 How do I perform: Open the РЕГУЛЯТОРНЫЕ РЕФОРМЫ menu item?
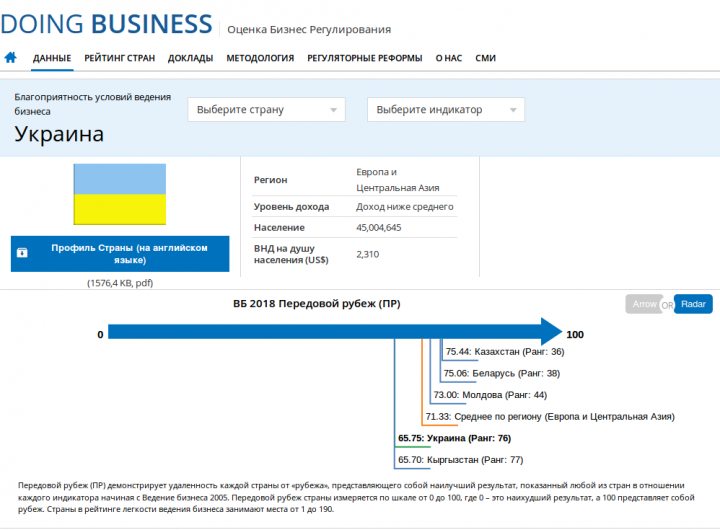(x=365, y=58)
